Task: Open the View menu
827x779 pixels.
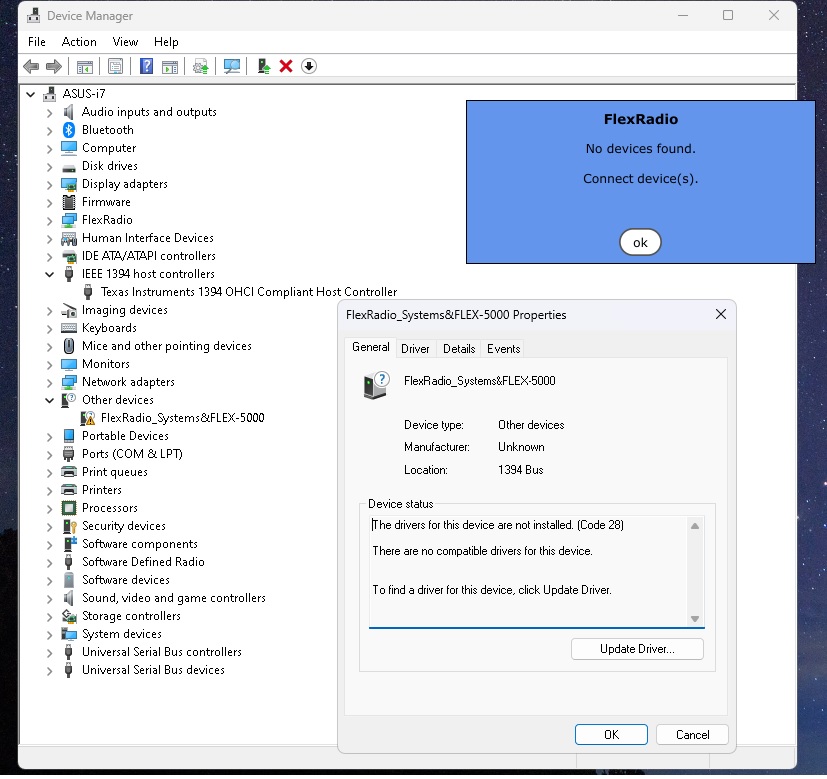Action: 125,42
